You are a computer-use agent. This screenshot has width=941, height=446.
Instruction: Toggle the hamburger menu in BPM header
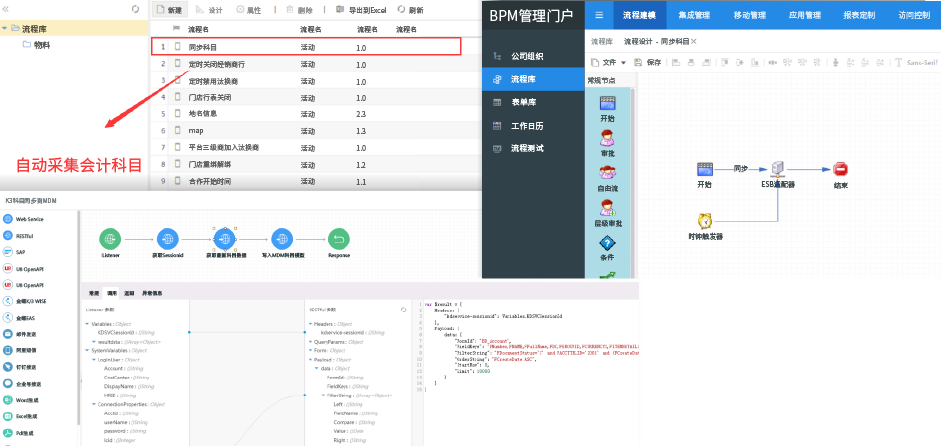click(x=597, y=15)
